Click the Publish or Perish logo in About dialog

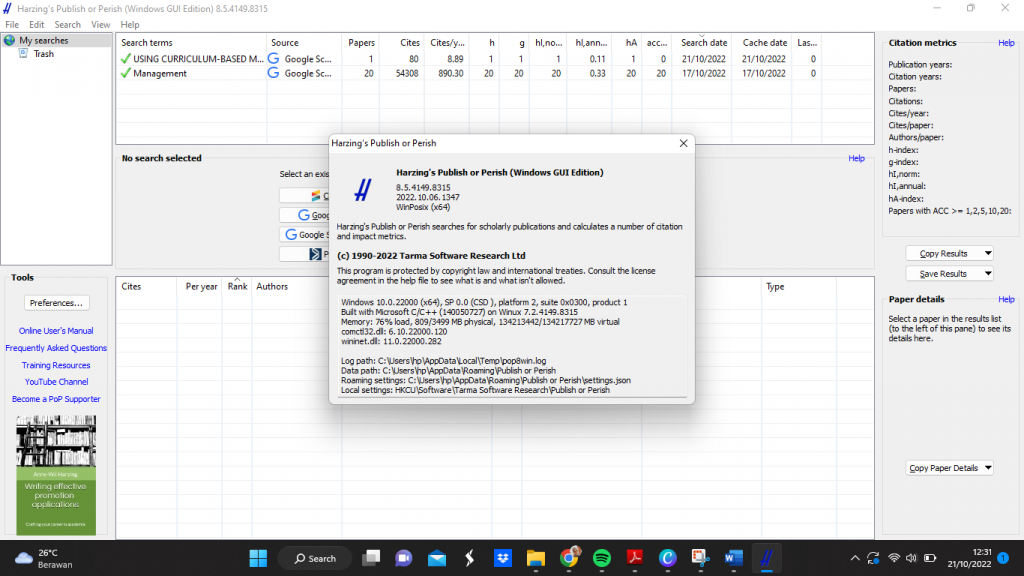(x=362, y=190)
